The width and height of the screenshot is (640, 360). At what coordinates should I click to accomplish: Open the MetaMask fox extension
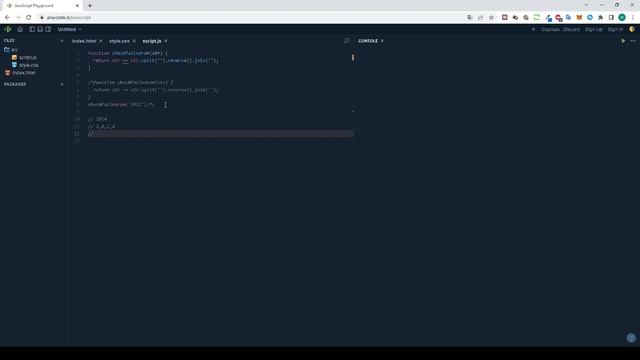pos(579,18)
